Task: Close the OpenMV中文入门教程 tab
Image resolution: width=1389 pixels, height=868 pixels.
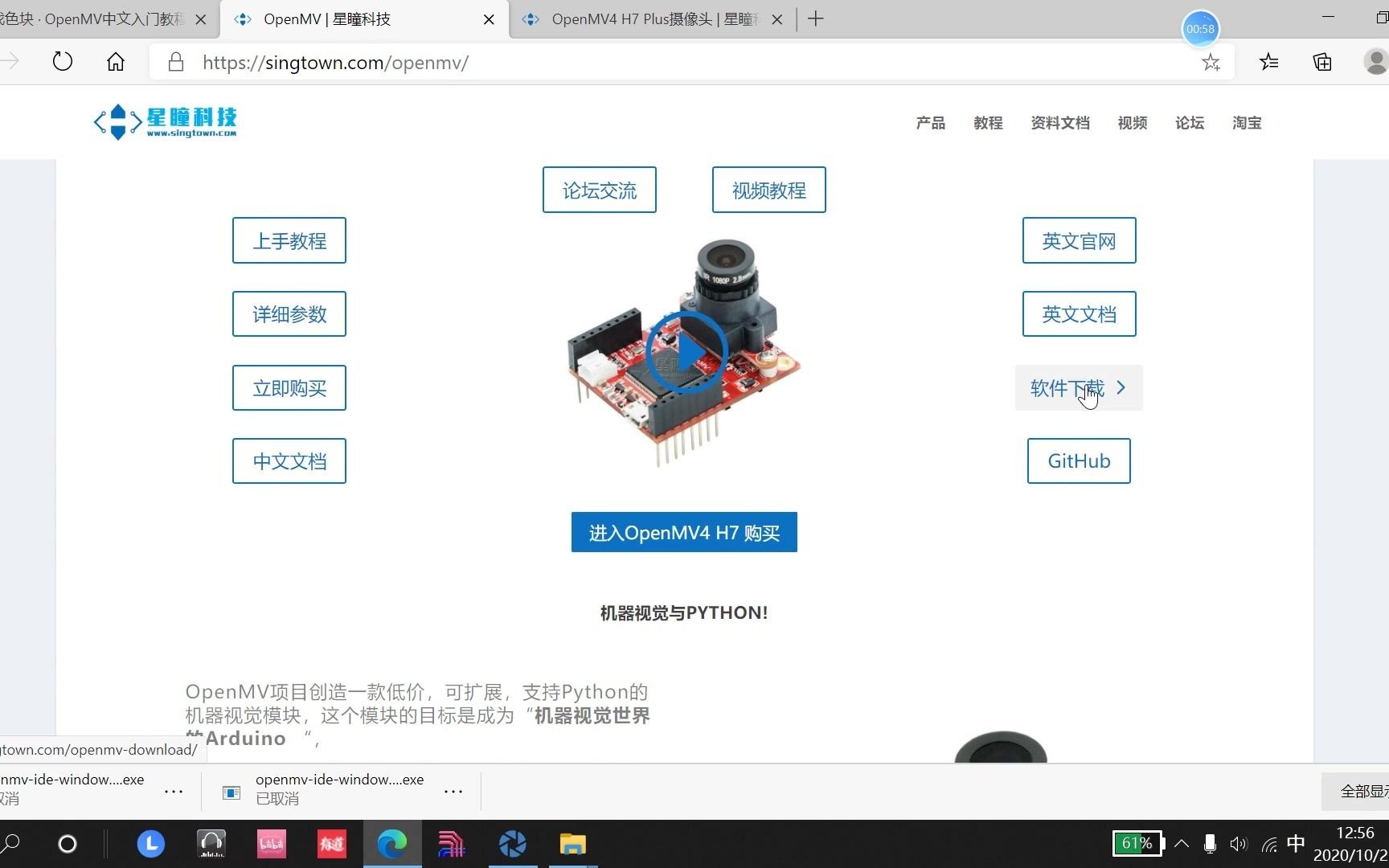Action: point(201,19)
